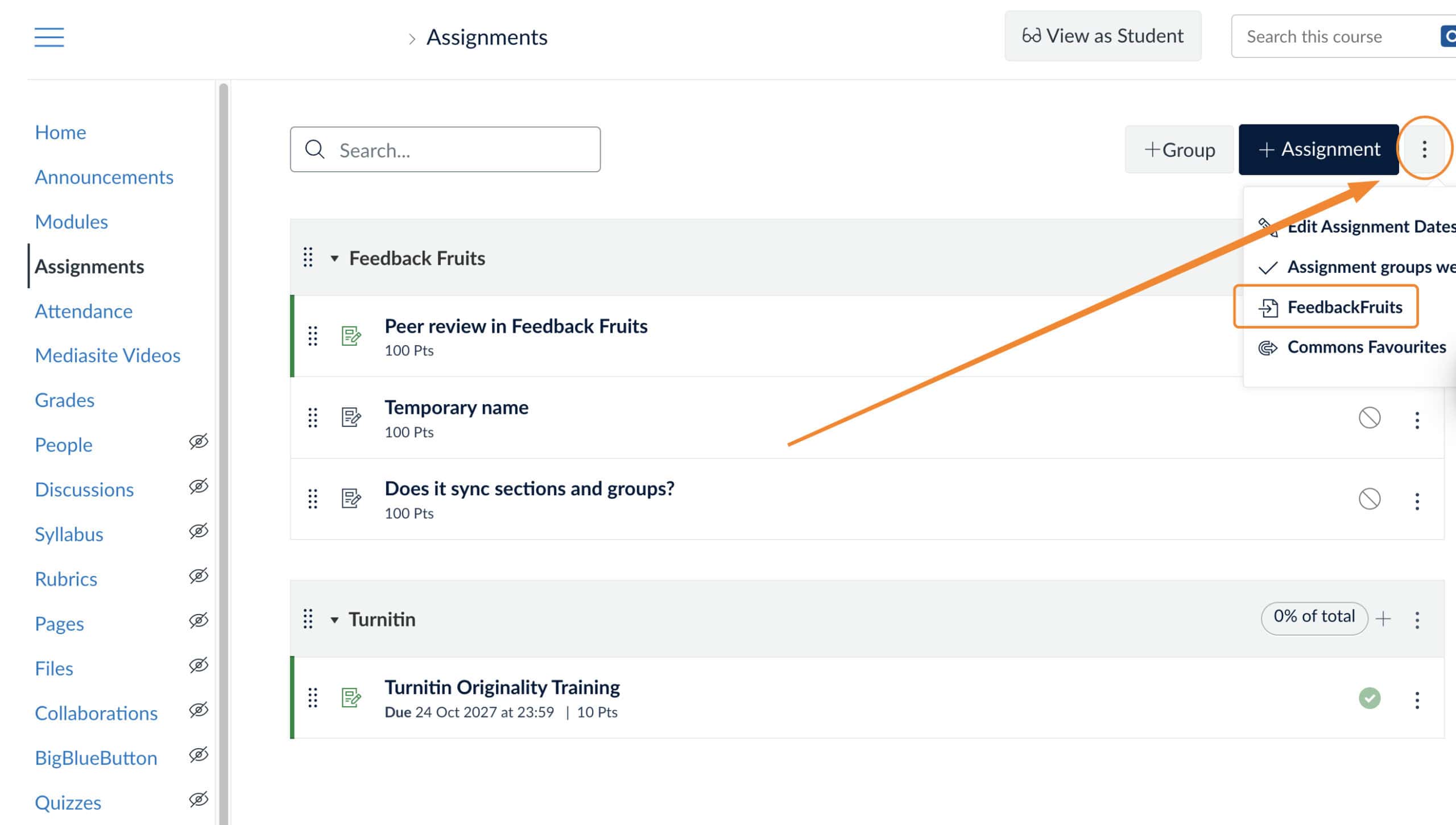Click the + Assignment button
1456x825 pixels.
click(1318, 150)
